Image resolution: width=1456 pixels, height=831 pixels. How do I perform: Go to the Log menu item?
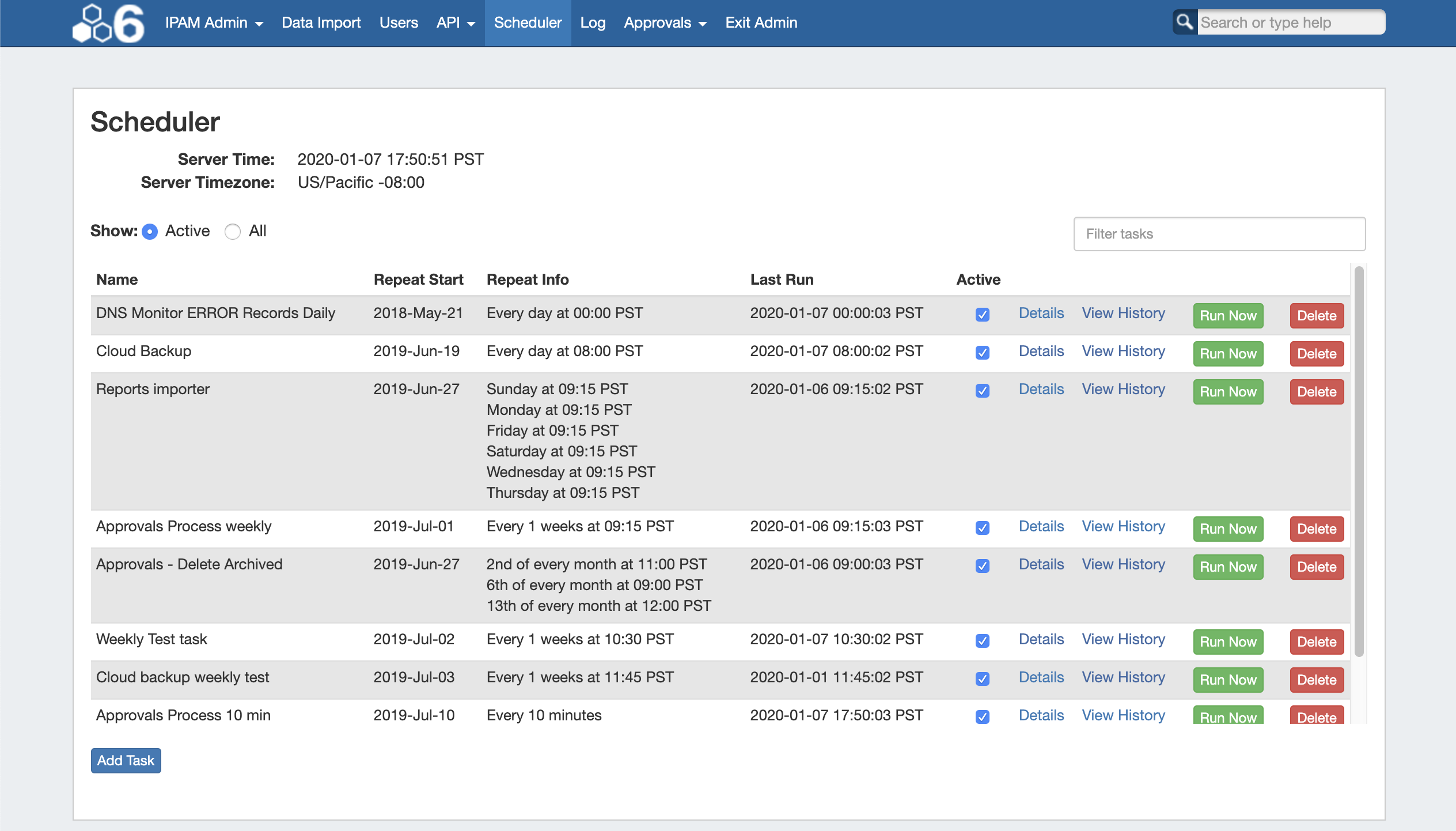pyautogui.click(x=593, y=22)
